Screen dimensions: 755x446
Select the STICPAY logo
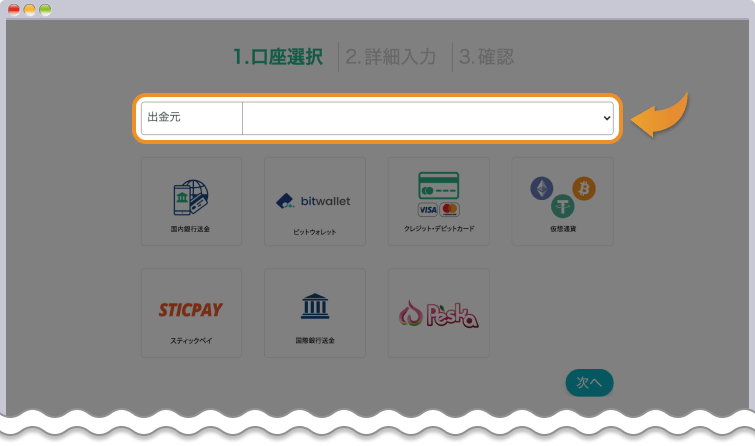point(191,309)
